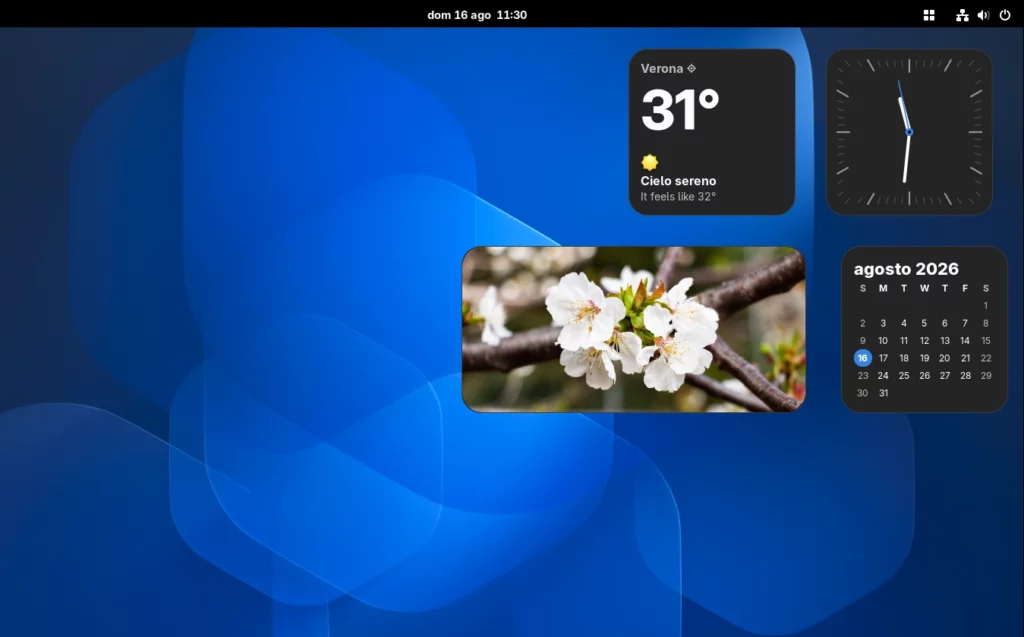Select day 14 in the calendar

965,341
